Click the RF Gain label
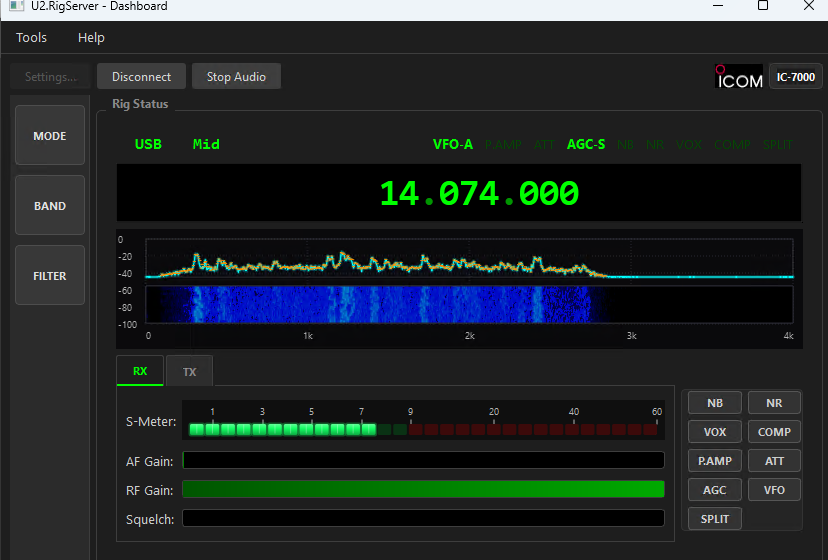The image size is (828, 560). click(x=149, y=490)
